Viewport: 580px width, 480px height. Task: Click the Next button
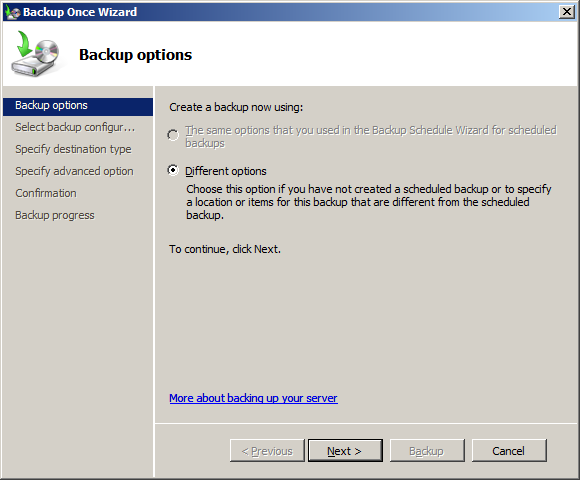[x=345, y=450]
